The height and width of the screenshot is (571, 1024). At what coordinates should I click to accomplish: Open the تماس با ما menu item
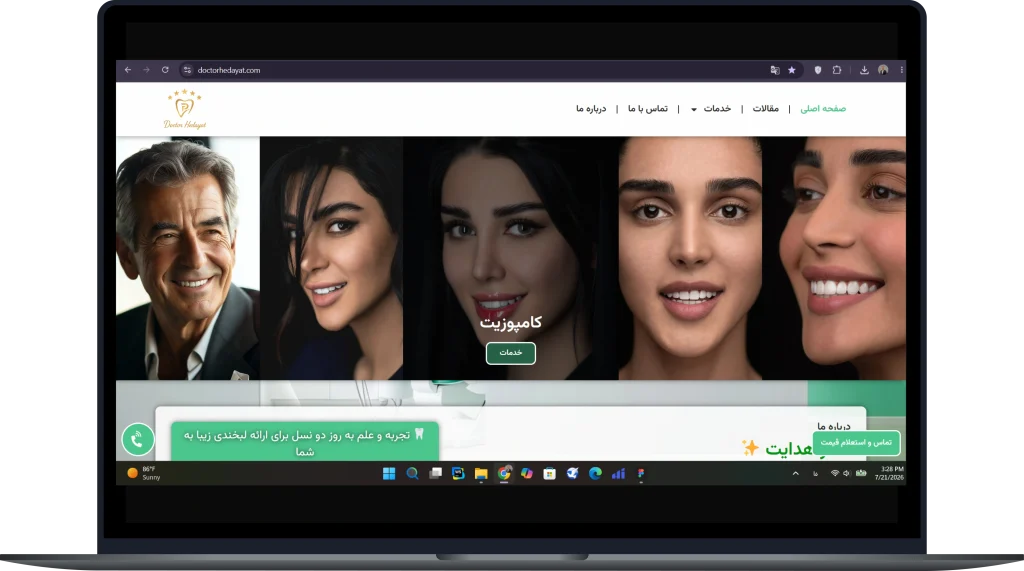(x=648, y=108)
